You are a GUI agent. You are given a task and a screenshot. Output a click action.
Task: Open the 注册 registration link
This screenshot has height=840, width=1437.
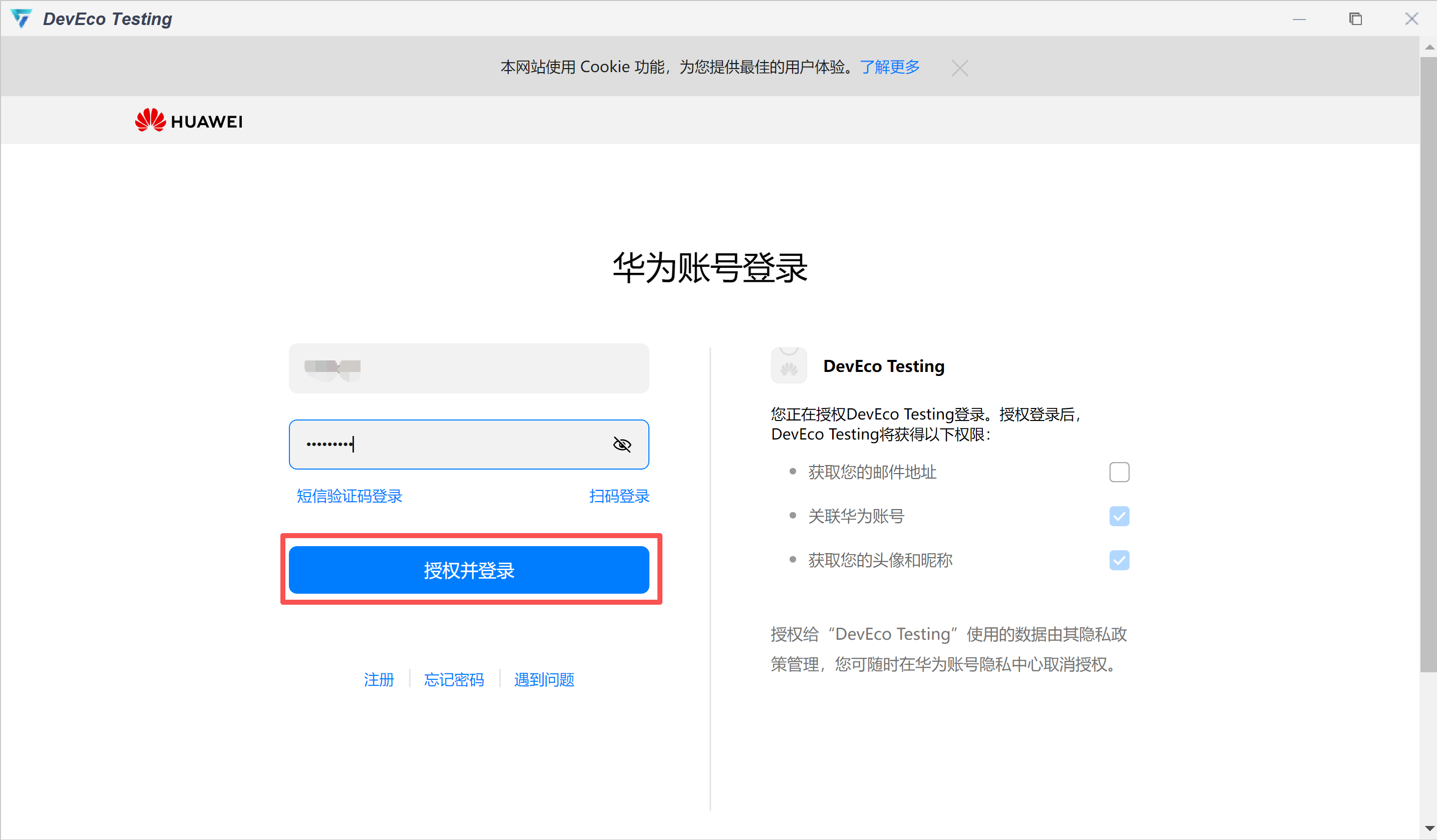(379, 679)
